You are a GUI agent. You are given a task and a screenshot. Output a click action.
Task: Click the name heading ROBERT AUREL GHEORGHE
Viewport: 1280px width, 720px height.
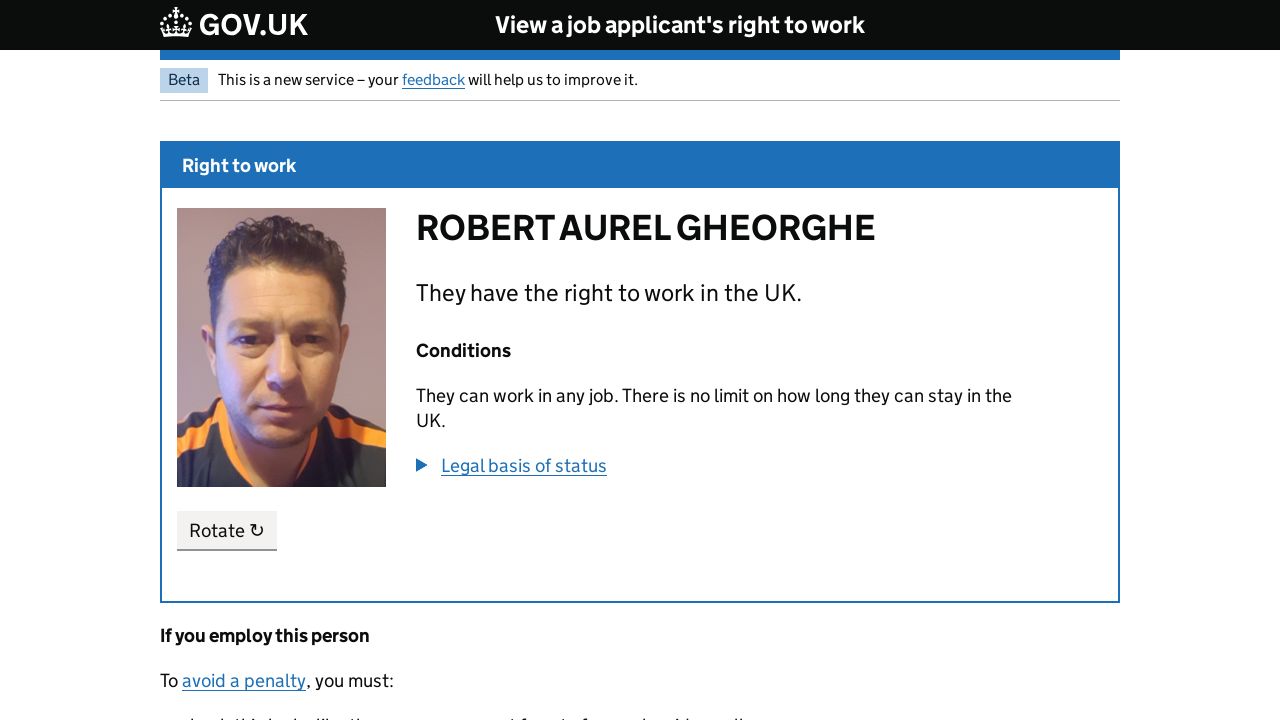645,228
